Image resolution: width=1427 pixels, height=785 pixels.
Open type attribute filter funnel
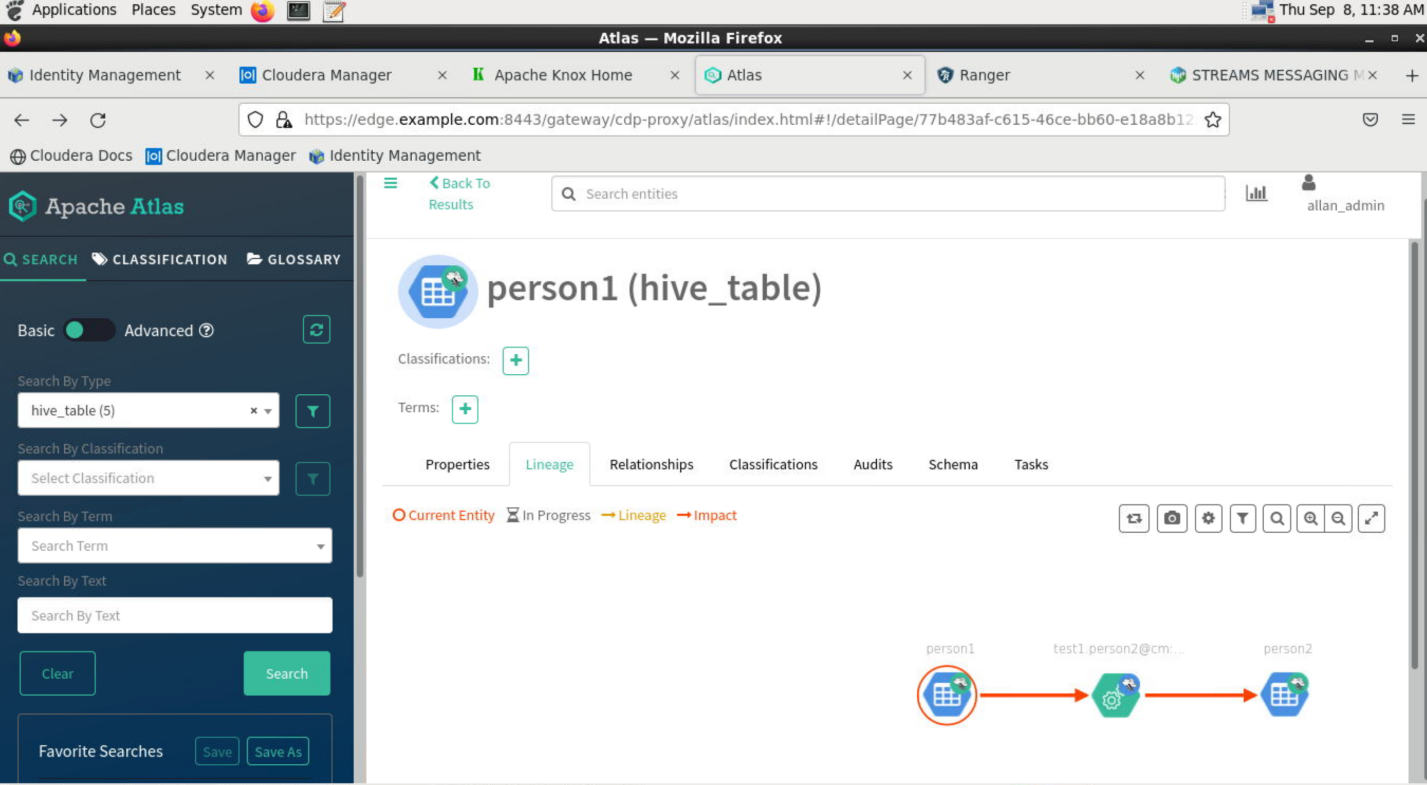pos(313,411)
